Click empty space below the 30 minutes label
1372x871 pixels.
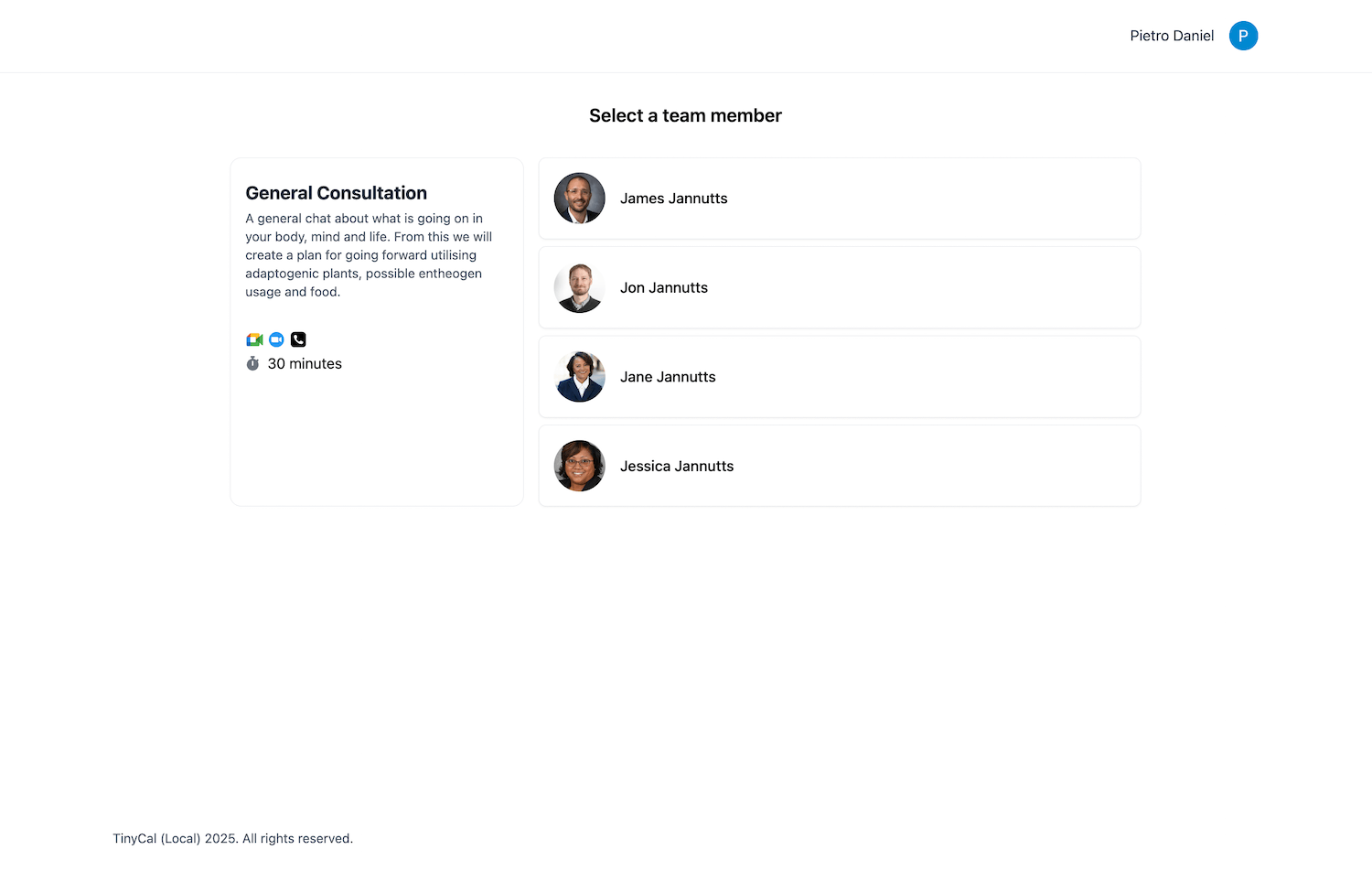pos(375,439)
